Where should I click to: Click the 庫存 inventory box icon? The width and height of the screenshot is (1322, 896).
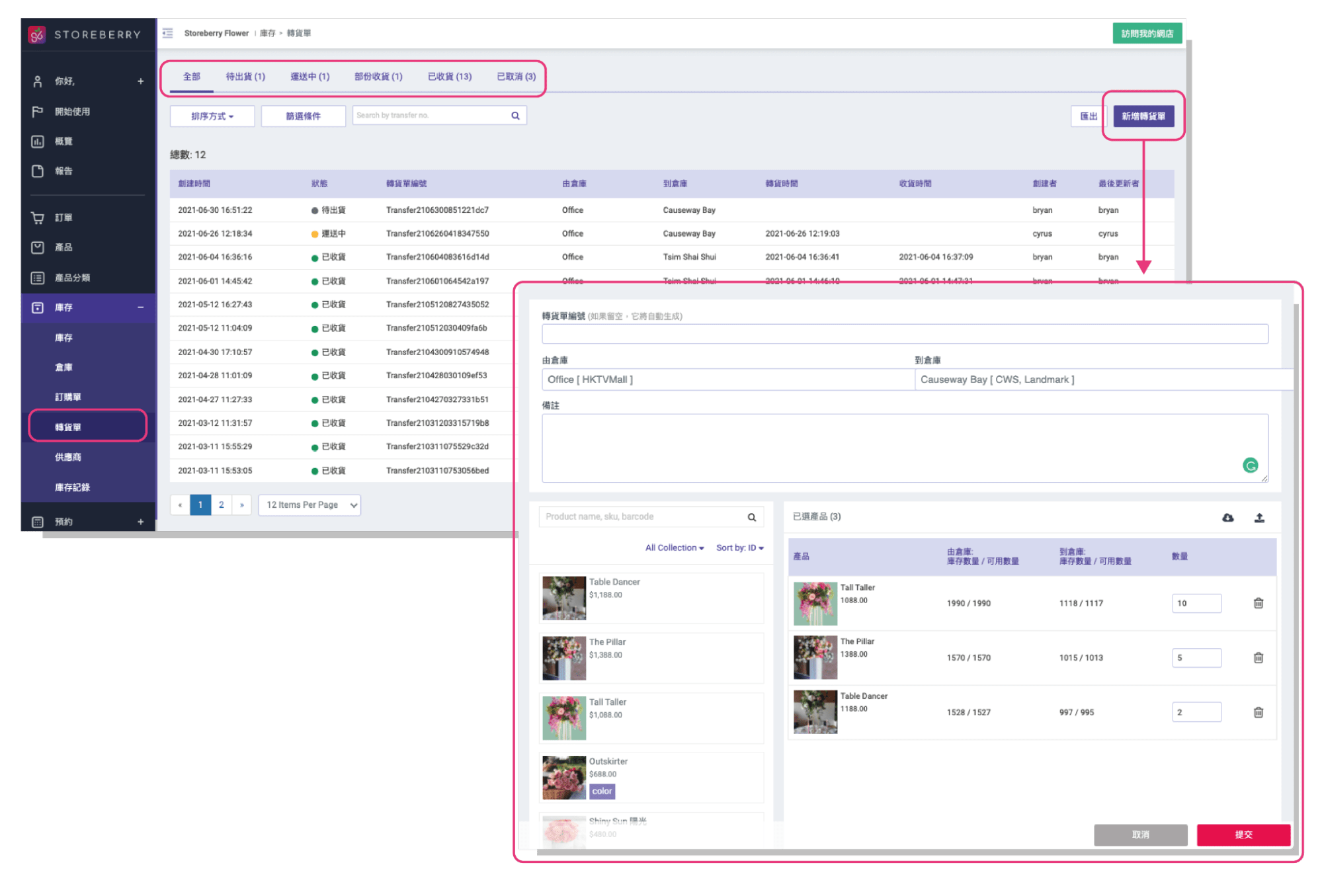pyautogui.click(x=38, y=307)
